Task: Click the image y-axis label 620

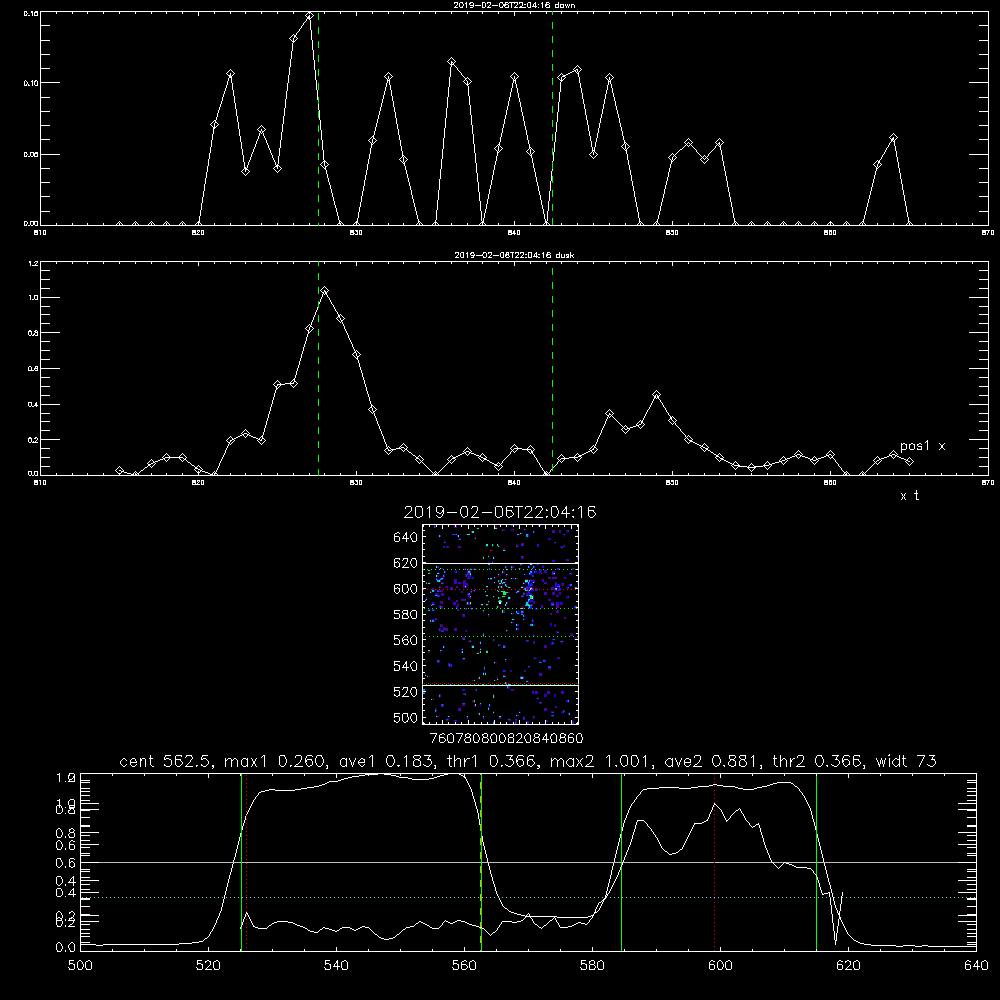Action: 406,563
